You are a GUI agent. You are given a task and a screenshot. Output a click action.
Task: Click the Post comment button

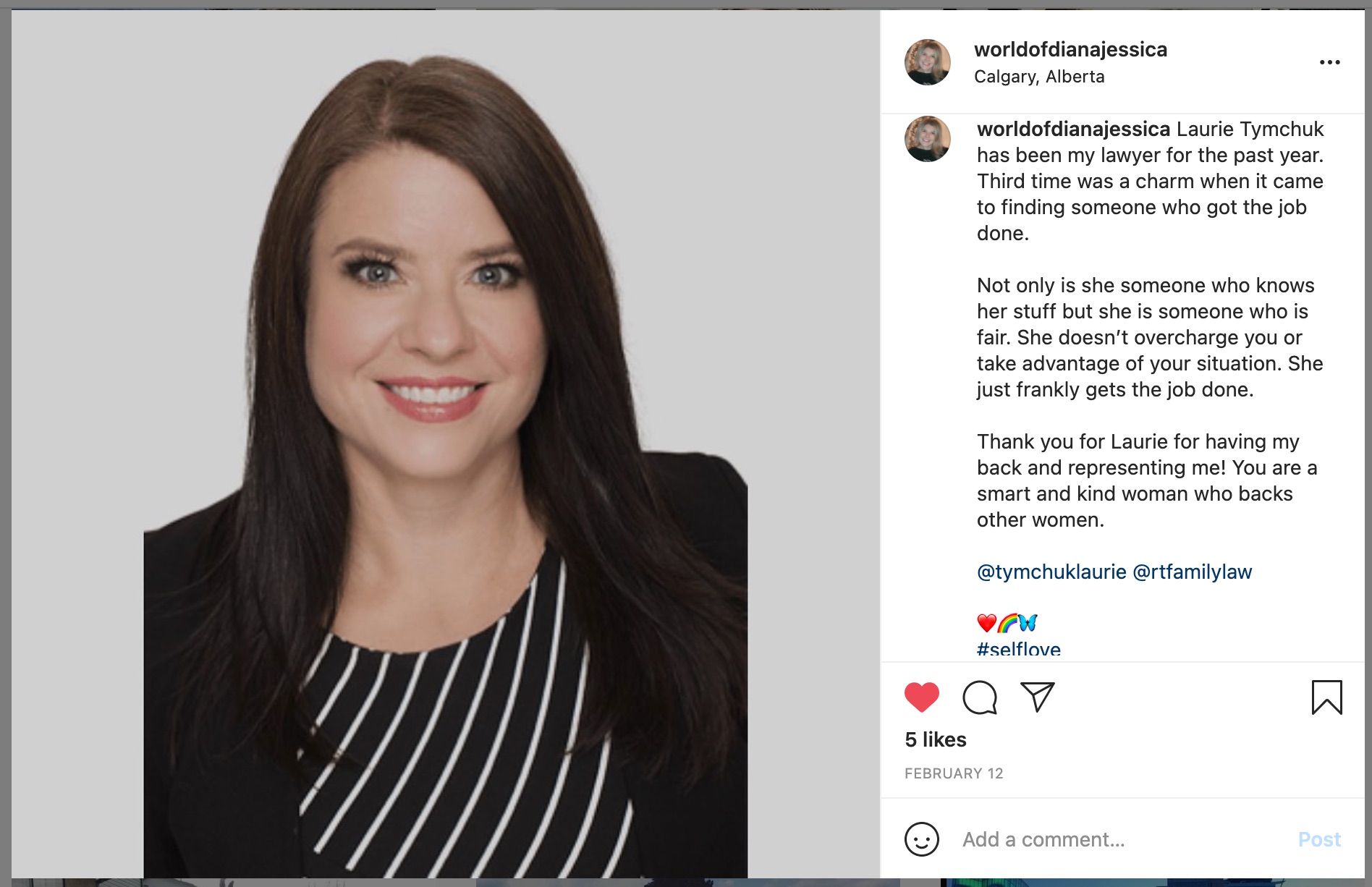[1319, 839]
